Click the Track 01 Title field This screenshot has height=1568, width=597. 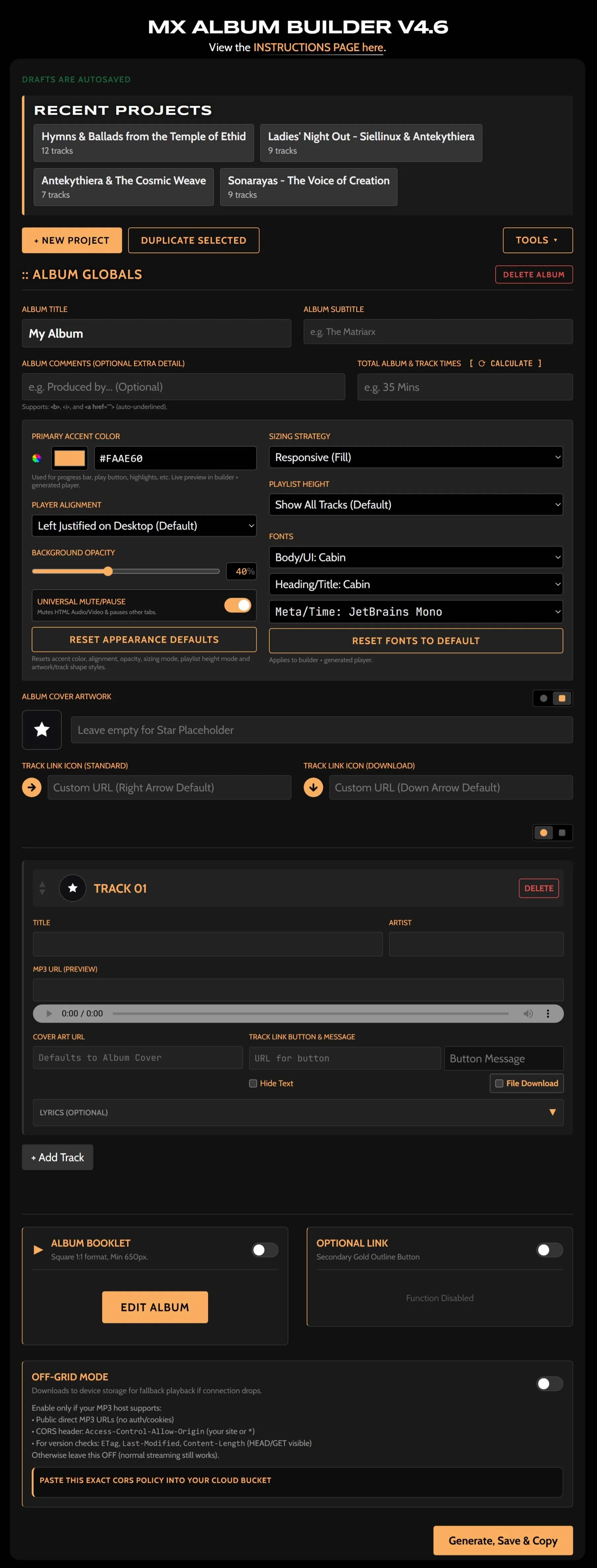click(x=207, y=943)
